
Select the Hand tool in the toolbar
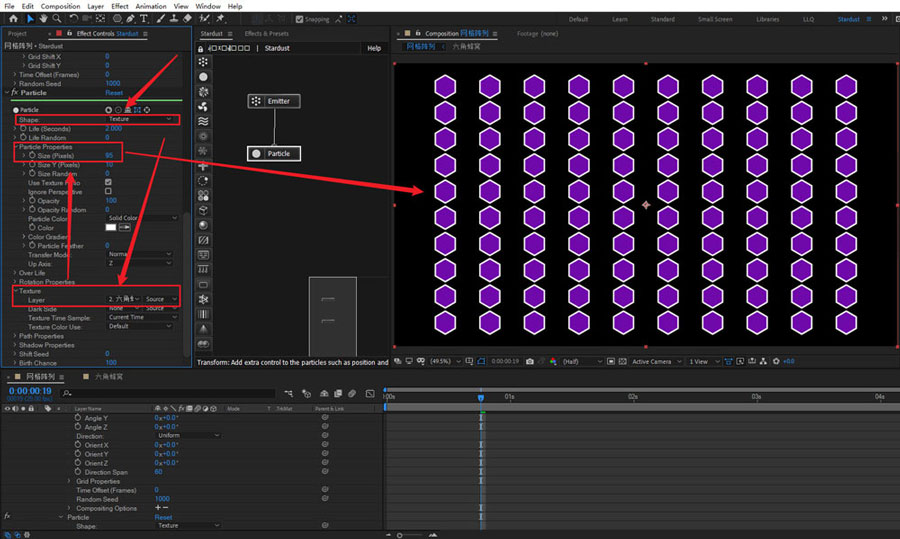point(43,19)
